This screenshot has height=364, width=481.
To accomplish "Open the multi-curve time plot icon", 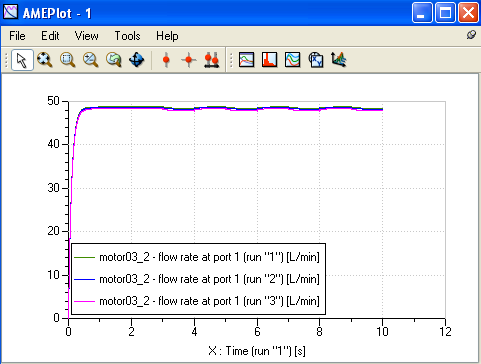I will point(246,60).
